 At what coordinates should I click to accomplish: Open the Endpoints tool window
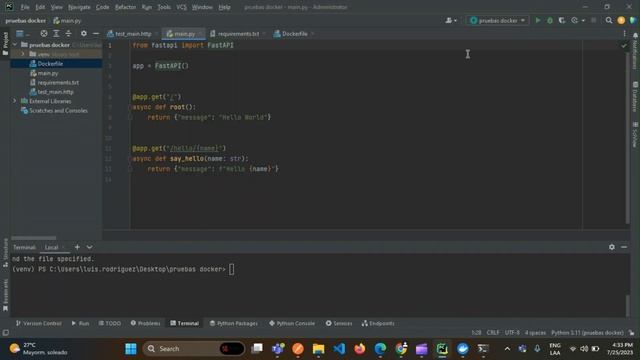pos(378,323)
